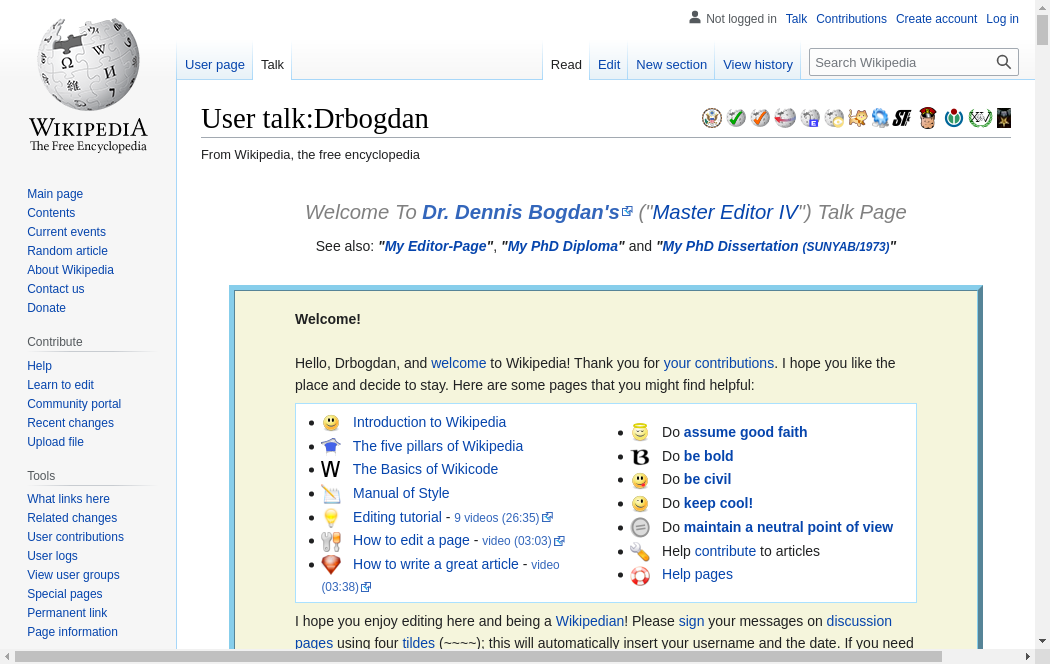Click the vertical scrollbar down arrow

coord(1042,641)
